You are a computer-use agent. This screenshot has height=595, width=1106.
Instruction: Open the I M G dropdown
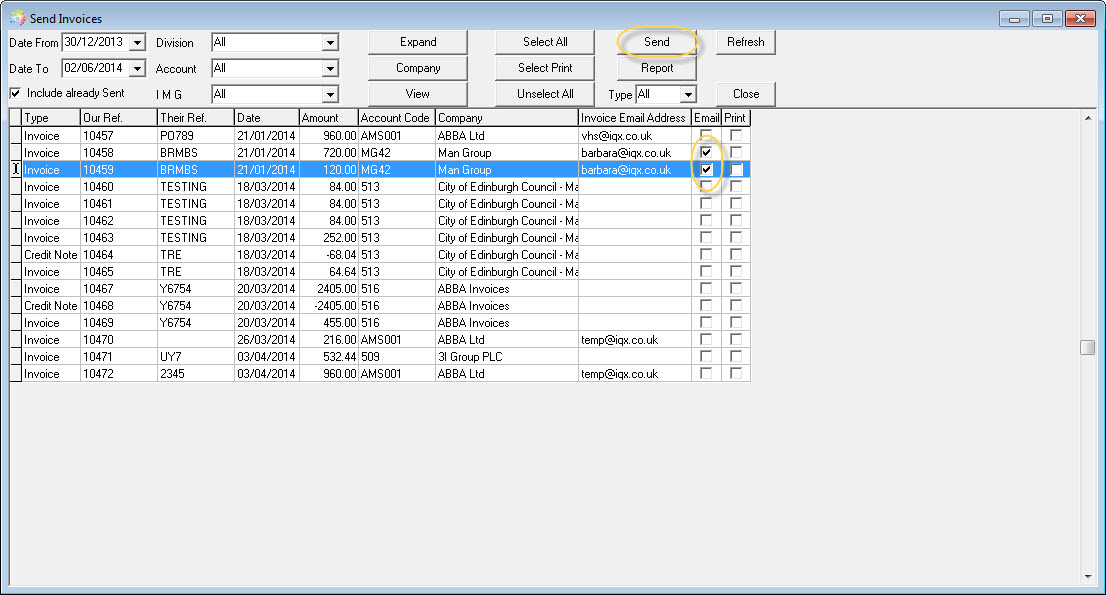click(330, 94)
